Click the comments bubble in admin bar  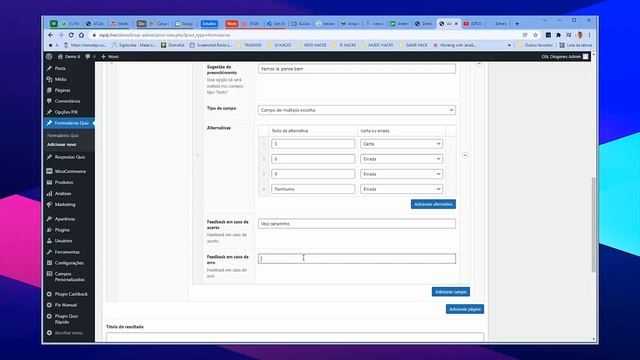88,56
